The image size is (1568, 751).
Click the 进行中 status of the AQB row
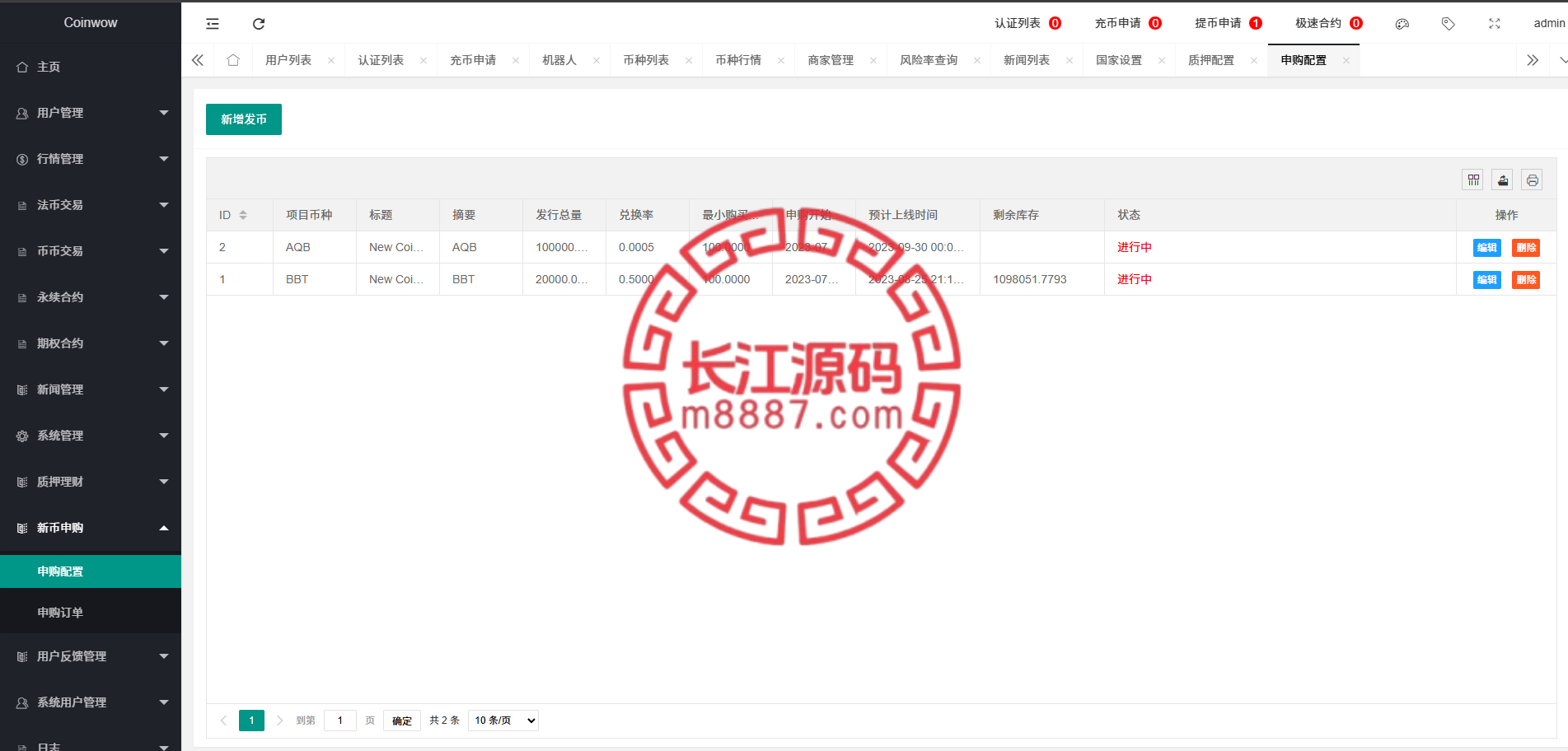1135,247
